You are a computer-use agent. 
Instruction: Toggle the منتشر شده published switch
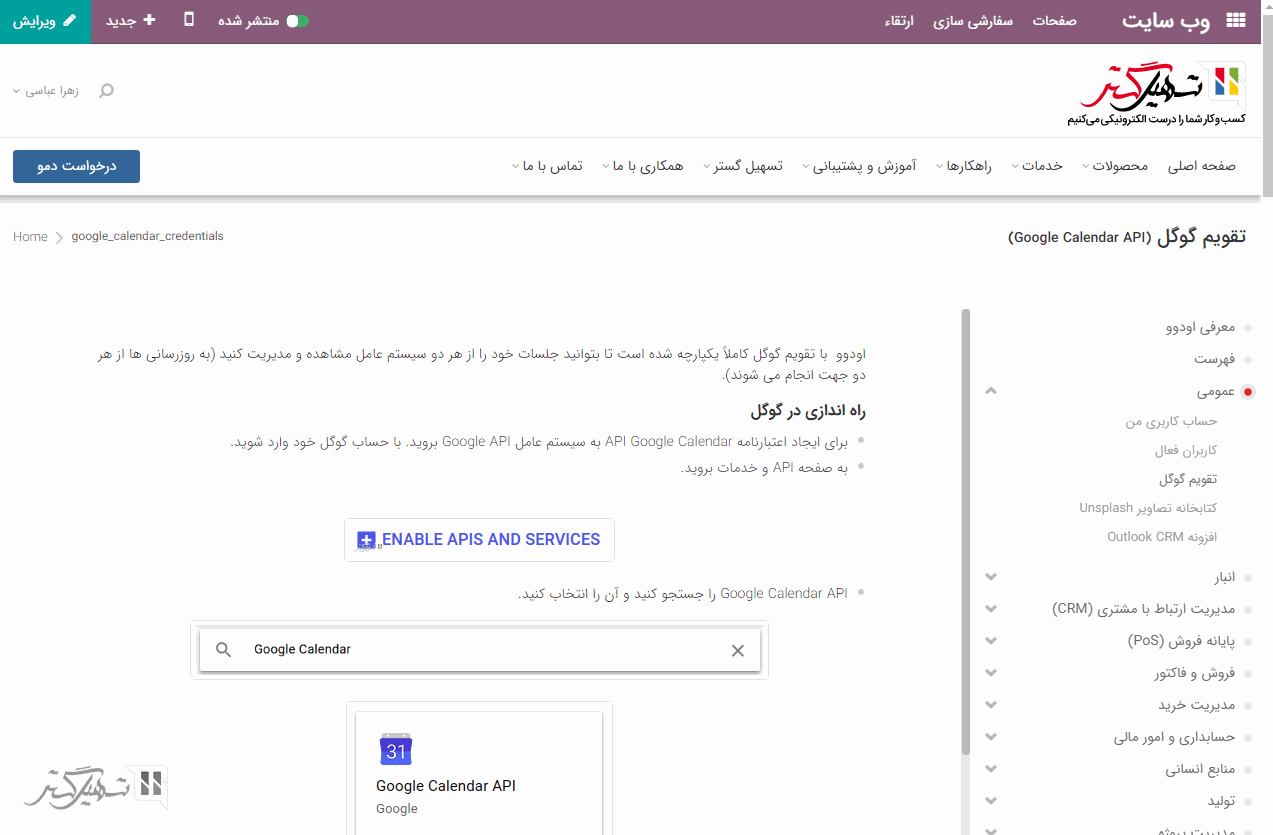coord(297,20)
